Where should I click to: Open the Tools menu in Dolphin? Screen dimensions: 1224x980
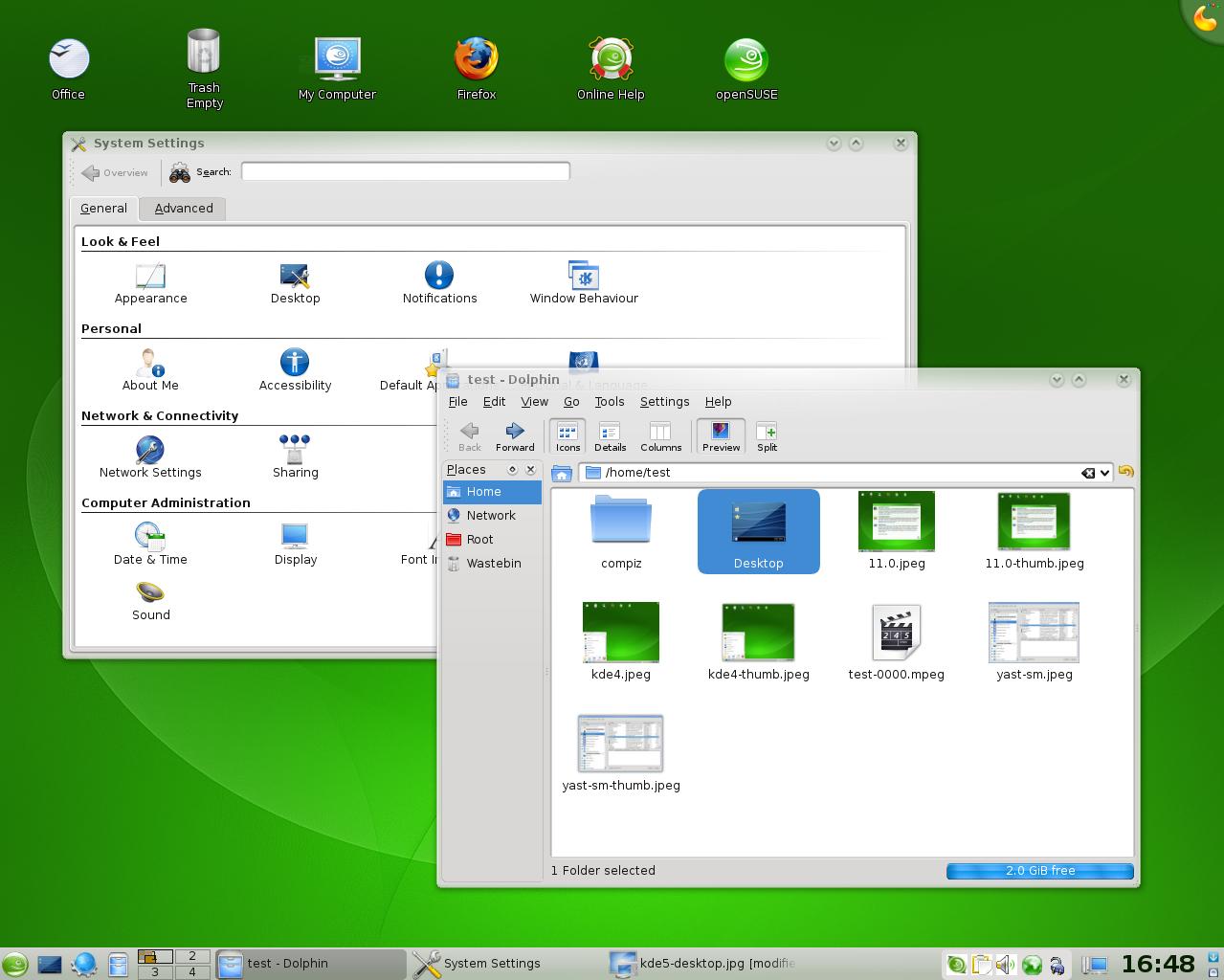[x=609, y=402]
